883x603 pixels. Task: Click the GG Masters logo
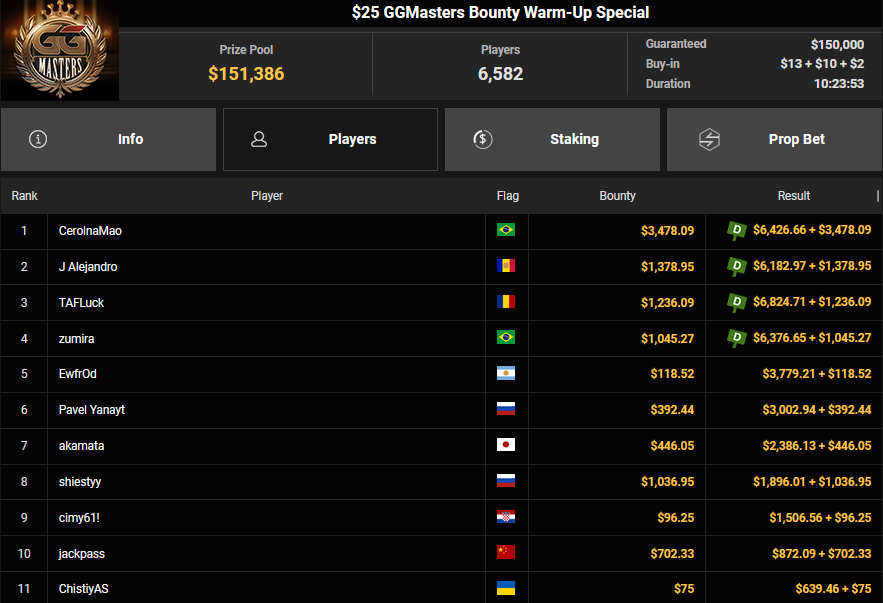pos(60,51)
